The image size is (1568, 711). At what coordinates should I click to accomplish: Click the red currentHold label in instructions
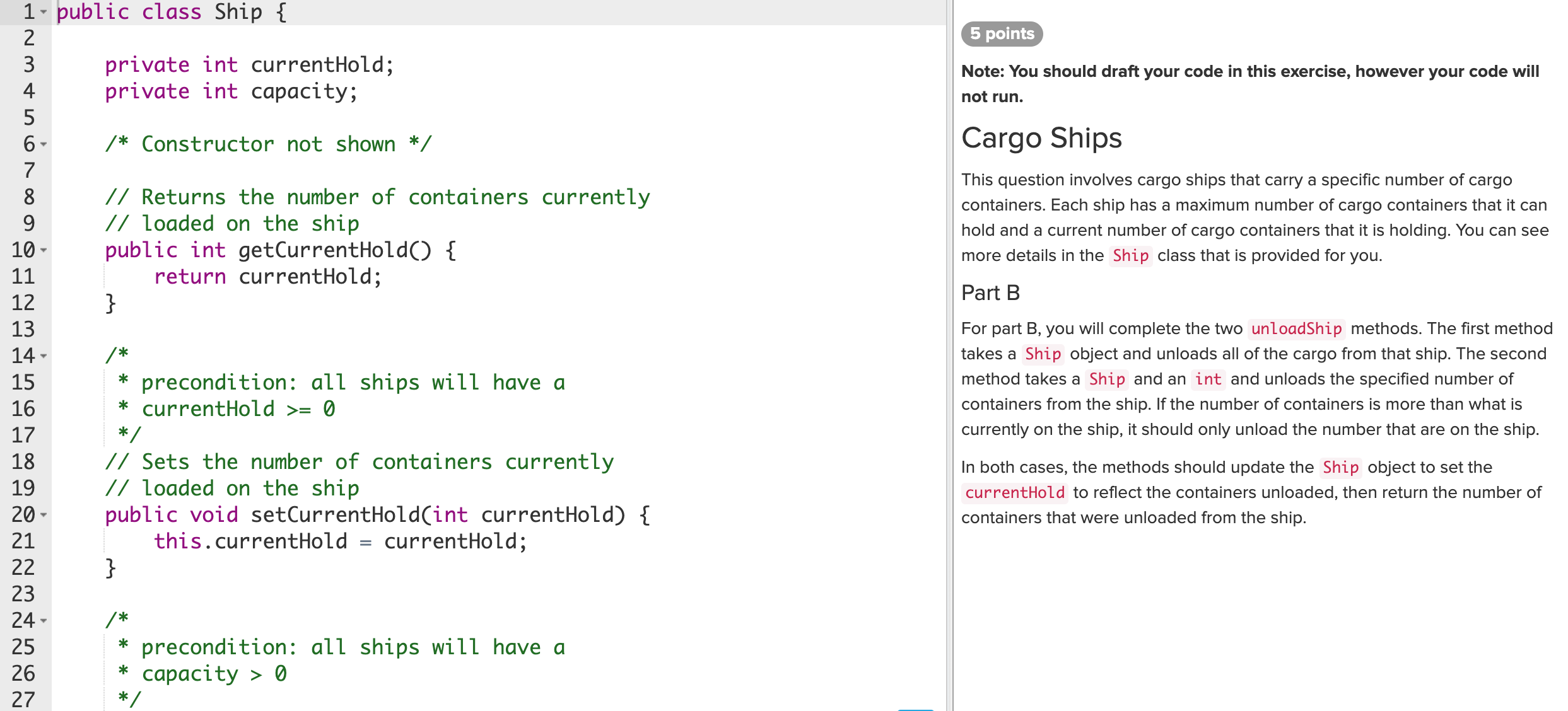[x=1014, y=492]
